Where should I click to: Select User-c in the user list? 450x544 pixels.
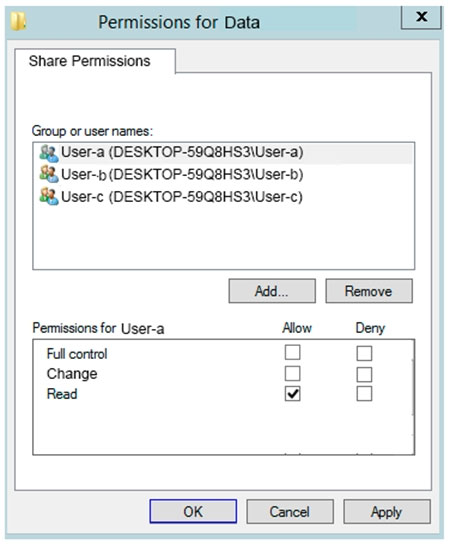pyautogui.click(x=223, y=197)
